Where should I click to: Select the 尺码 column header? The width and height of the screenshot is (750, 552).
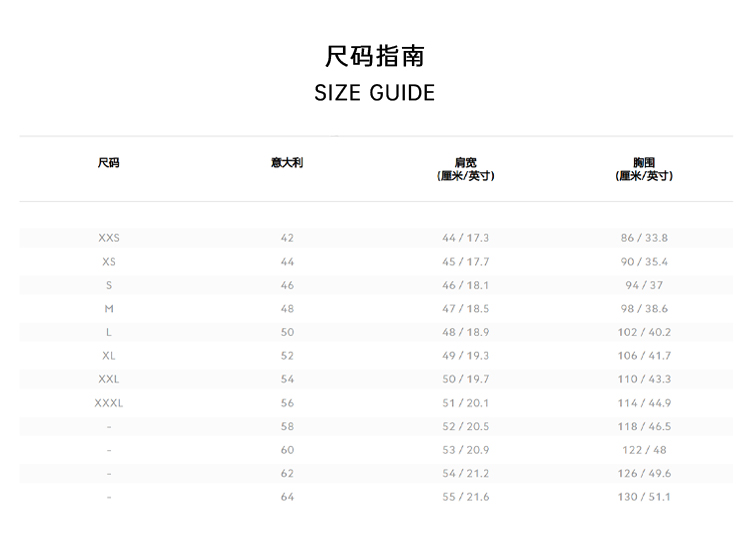109,163
